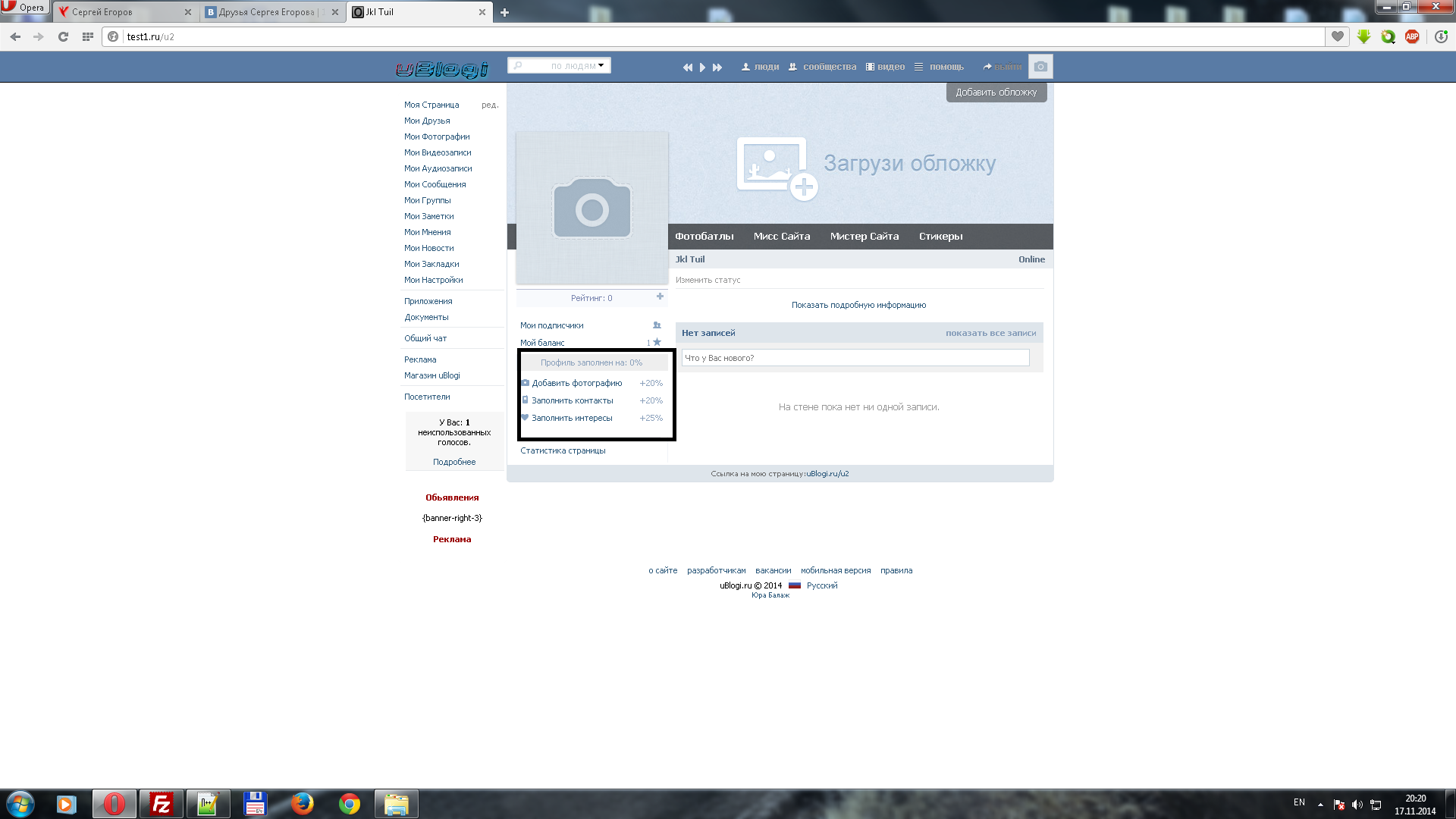Click the play button in header player
This screenshot has width=1456, height=819.
coord(702,67)
